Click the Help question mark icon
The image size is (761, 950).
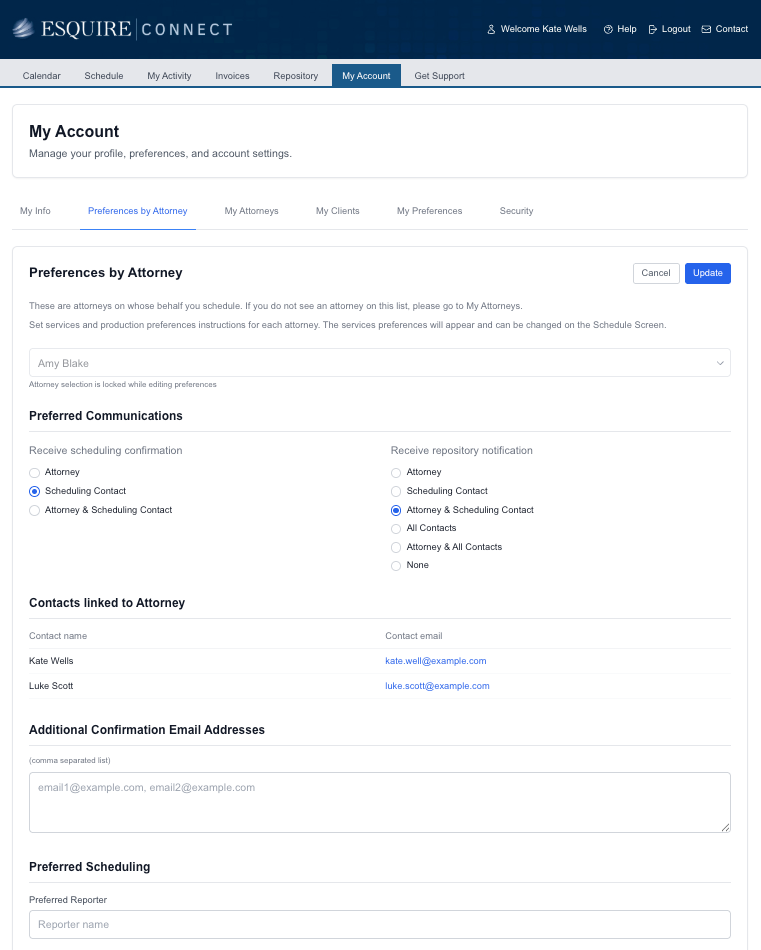608,29
